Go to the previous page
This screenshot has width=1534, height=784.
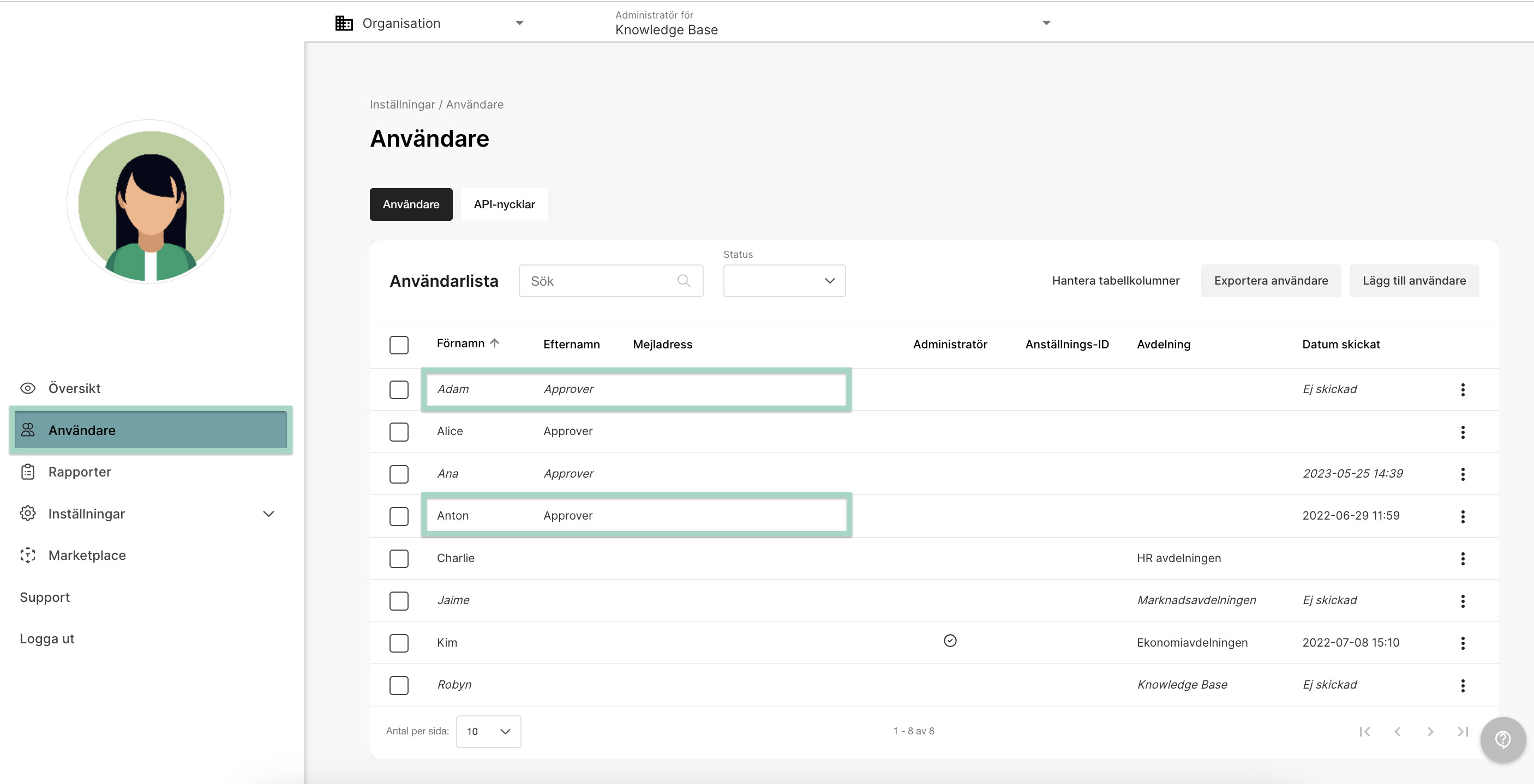1397,731
